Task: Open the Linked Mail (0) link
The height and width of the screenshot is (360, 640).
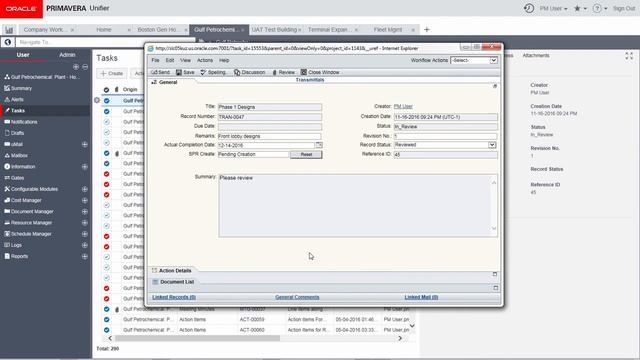Action: pyautogui.click(x=421, y=297)
